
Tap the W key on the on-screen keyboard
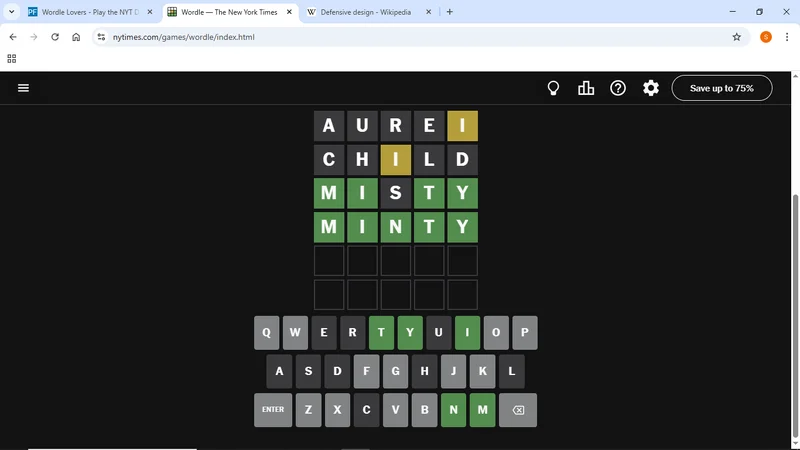(295, 333)
